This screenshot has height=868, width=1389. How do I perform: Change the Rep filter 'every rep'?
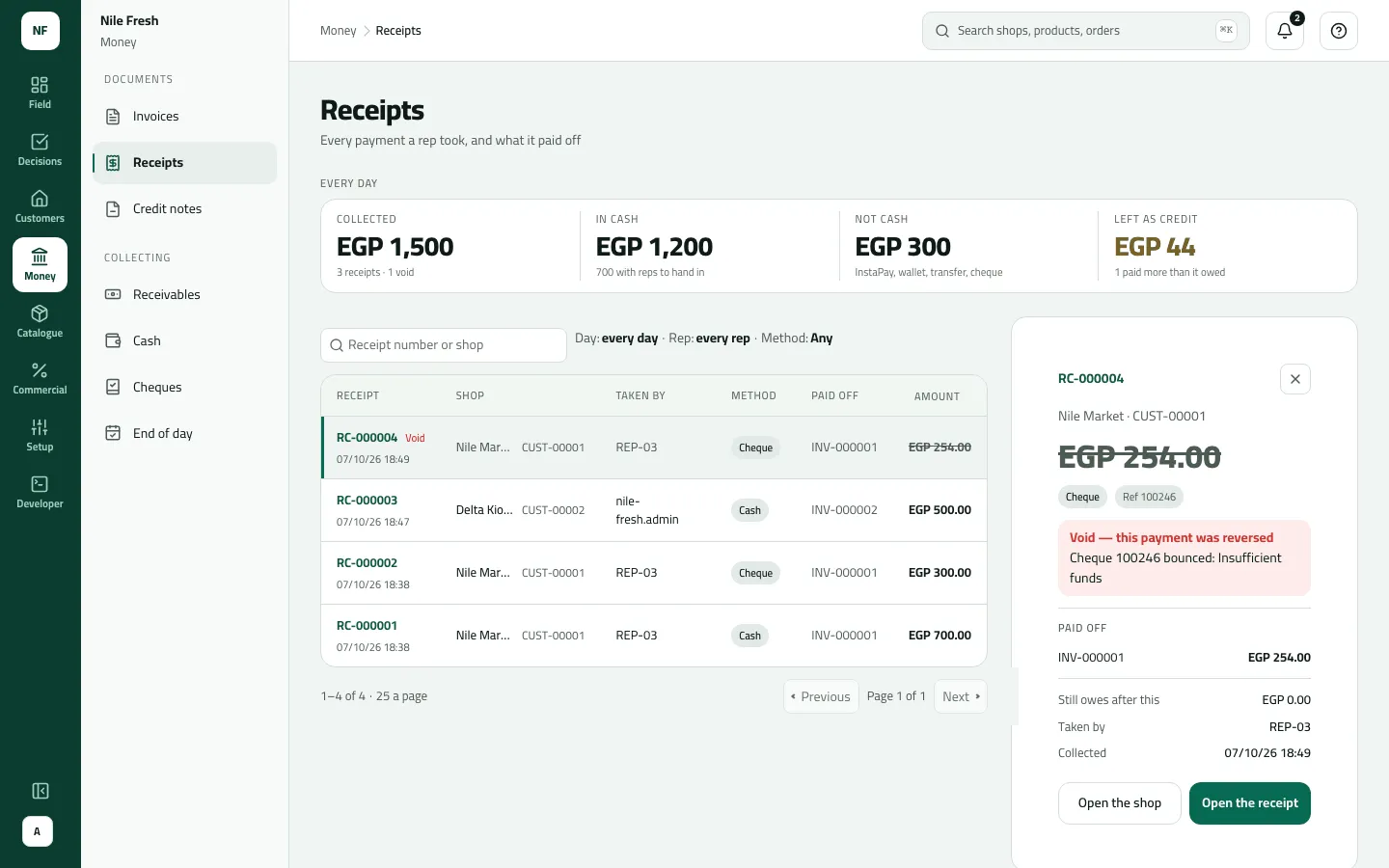(722, 339)
